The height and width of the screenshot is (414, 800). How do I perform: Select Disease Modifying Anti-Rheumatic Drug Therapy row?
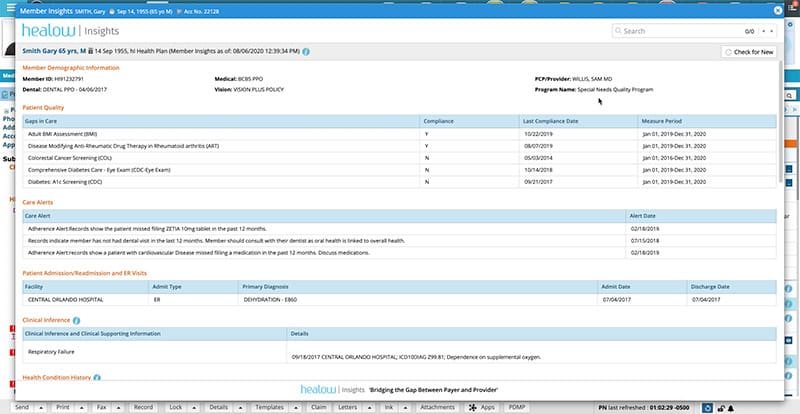point(399,146)
